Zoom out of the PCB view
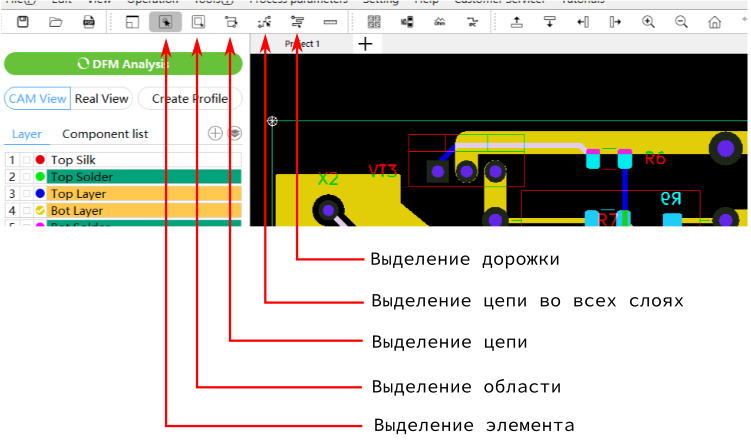 click(681, 21)
